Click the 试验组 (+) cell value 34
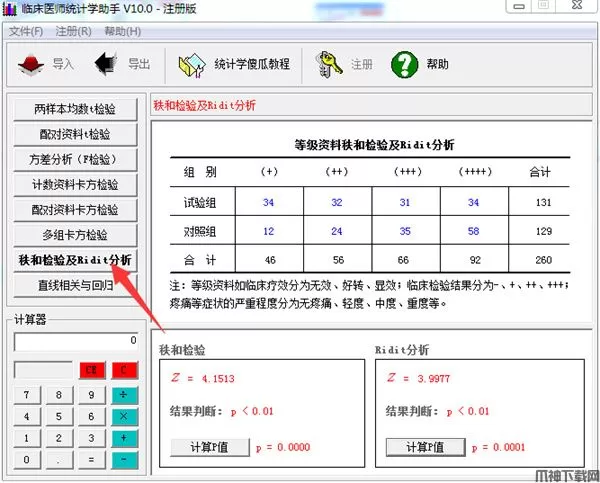 268,202
